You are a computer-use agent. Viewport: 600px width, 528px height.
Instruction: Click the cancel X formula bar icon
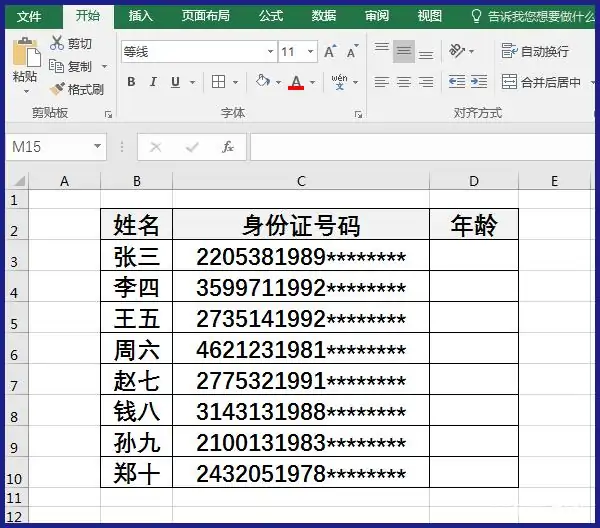pyautogui.click(x=156, y=147)
